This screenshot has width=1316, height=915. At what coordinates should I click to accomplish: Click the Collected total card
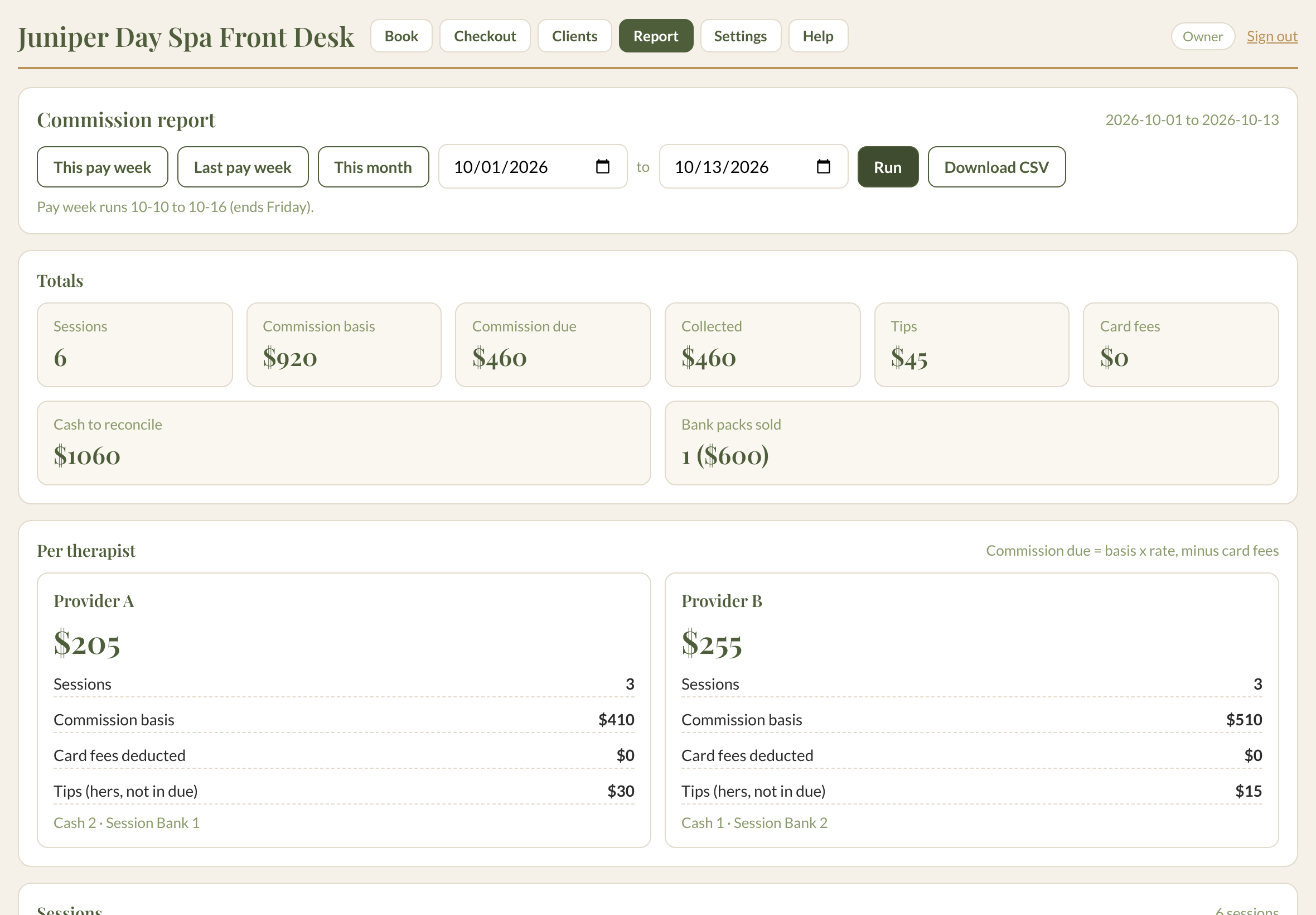[x=763, y=345]
